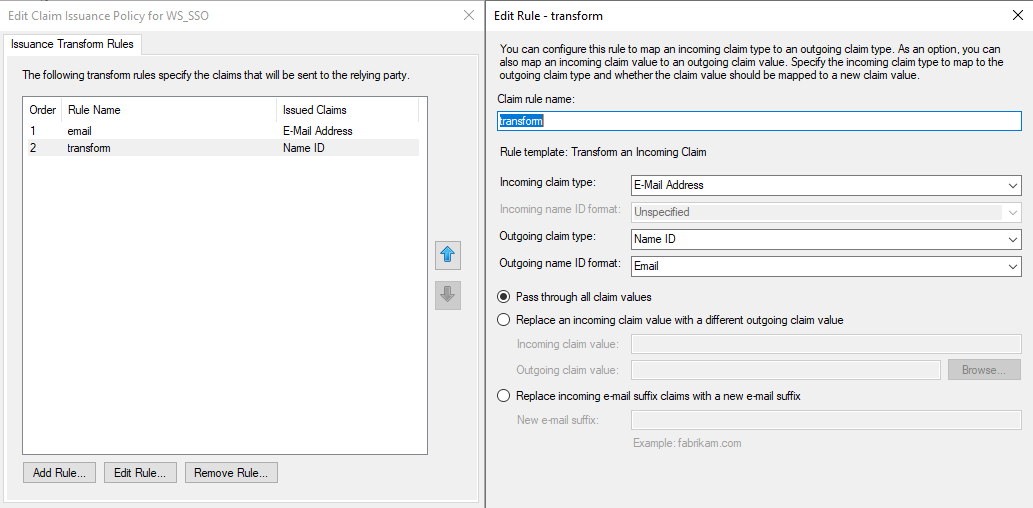The width and height of the screenshot is (1033, 508).
Task: Open the Incoming name ID format dropdown
Action: (x=826, y=212)
